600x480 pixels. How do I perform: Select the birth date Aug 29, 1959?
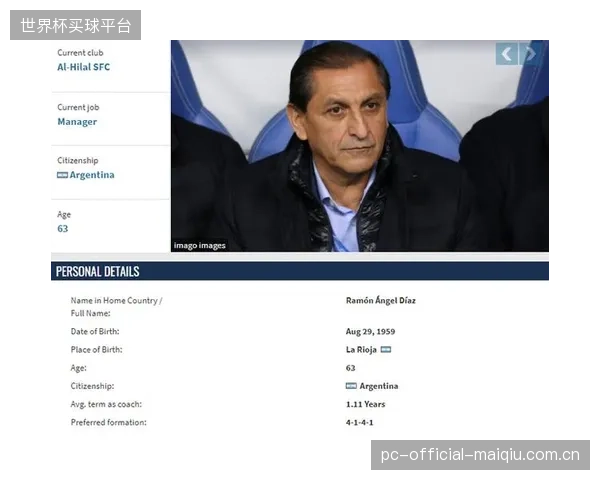[370, 331]
